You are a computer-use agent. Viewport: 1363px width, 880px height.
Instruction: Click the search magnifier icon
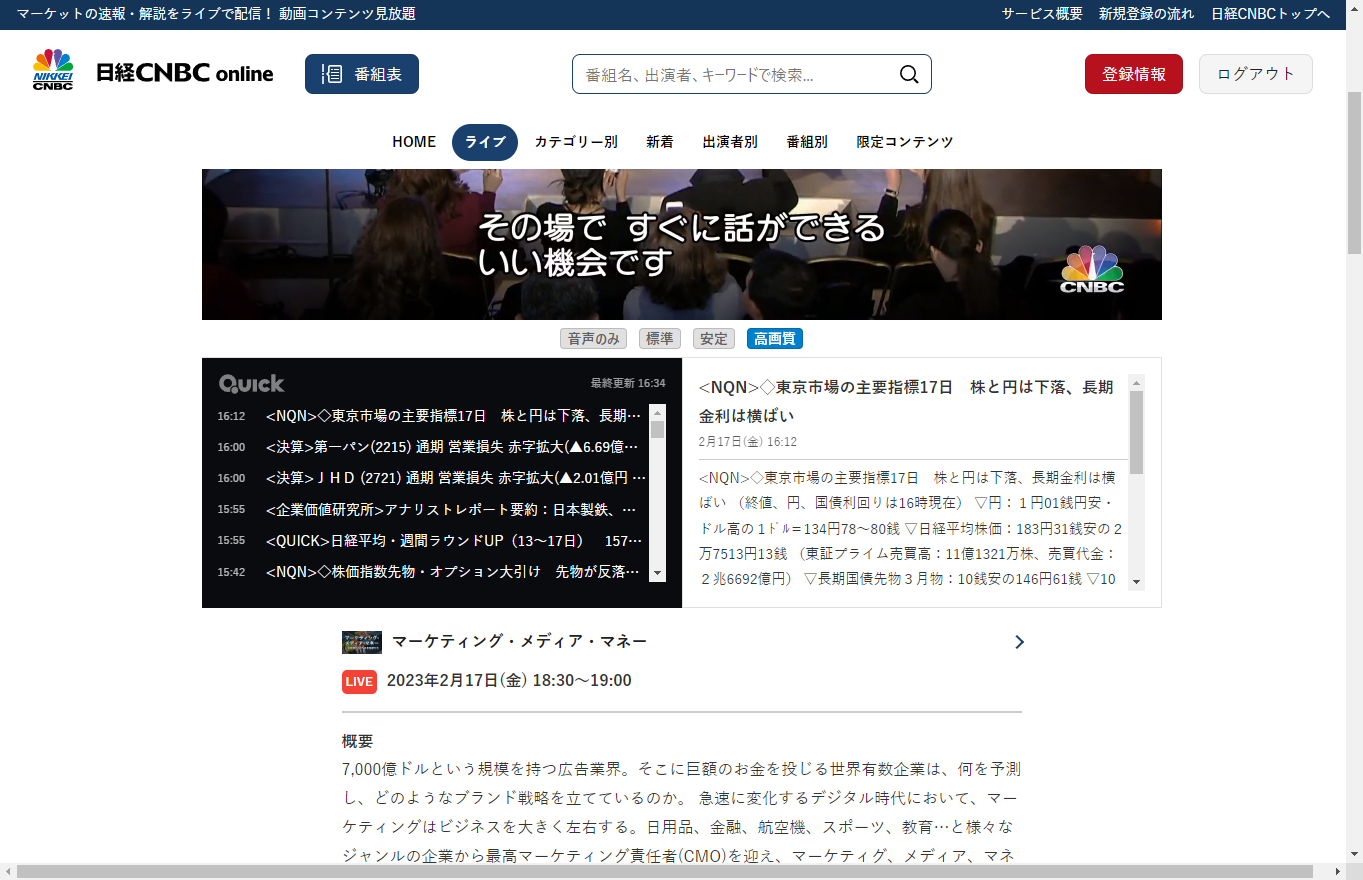(x=909, y=74)
